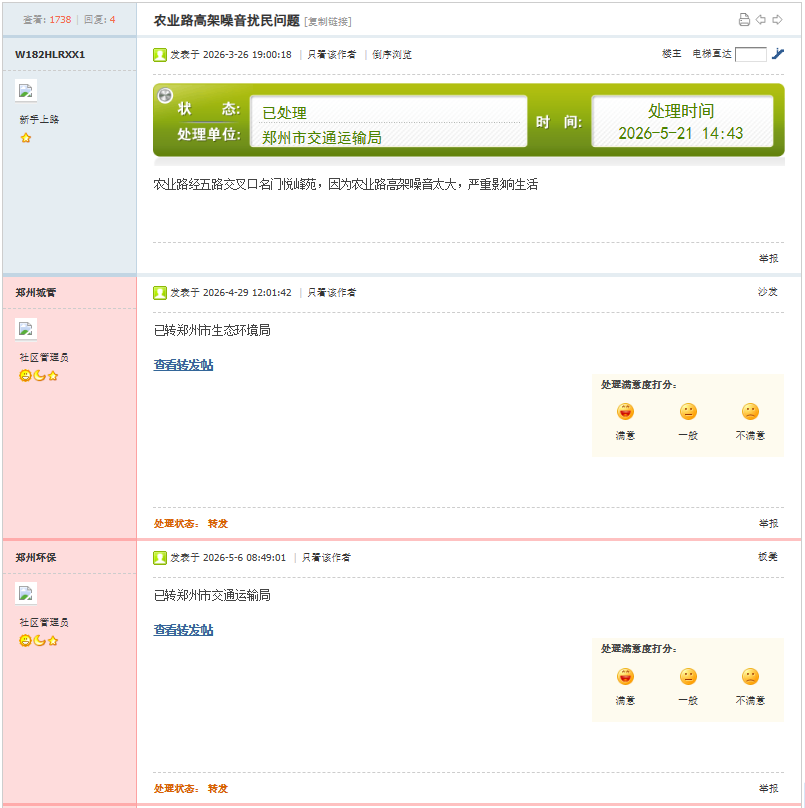
Task: Select handling unit 郑州市交通运输局
Action: pos(322,138)
